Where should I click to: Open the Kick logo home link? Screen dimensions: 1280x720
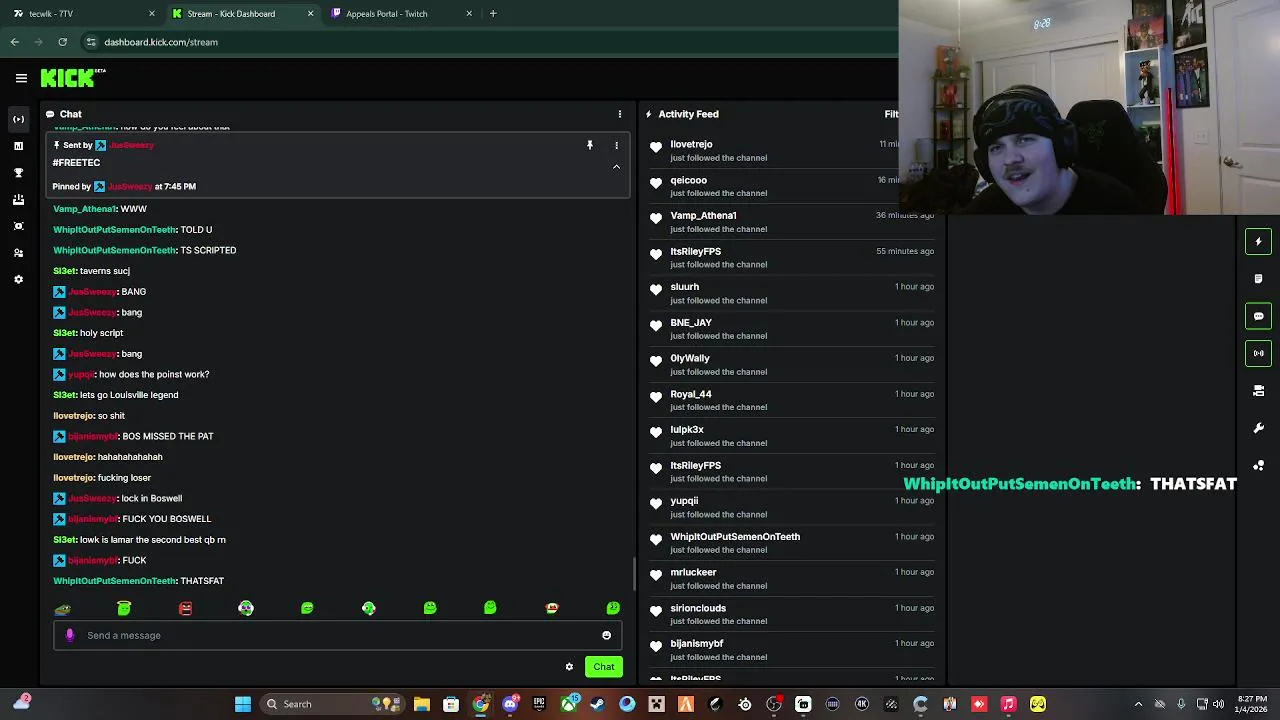73,77
